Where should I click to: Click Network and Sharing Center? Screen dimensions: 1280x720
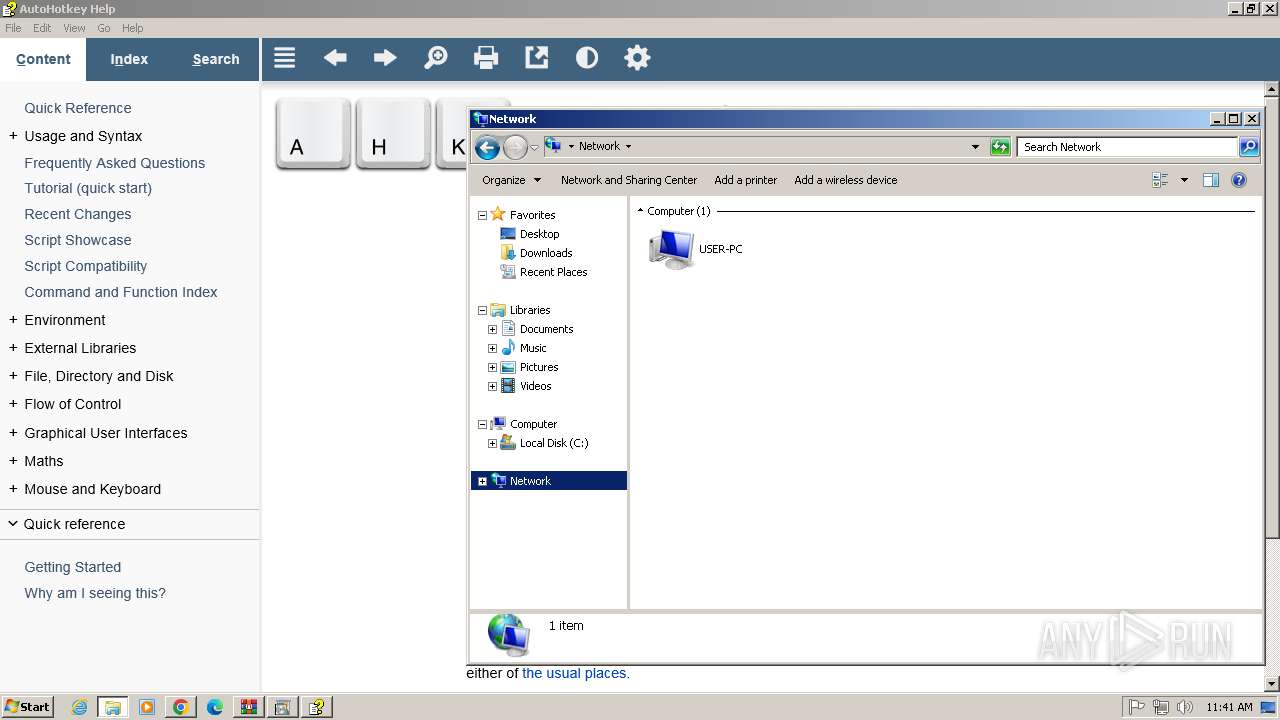[x=629, y=180]
